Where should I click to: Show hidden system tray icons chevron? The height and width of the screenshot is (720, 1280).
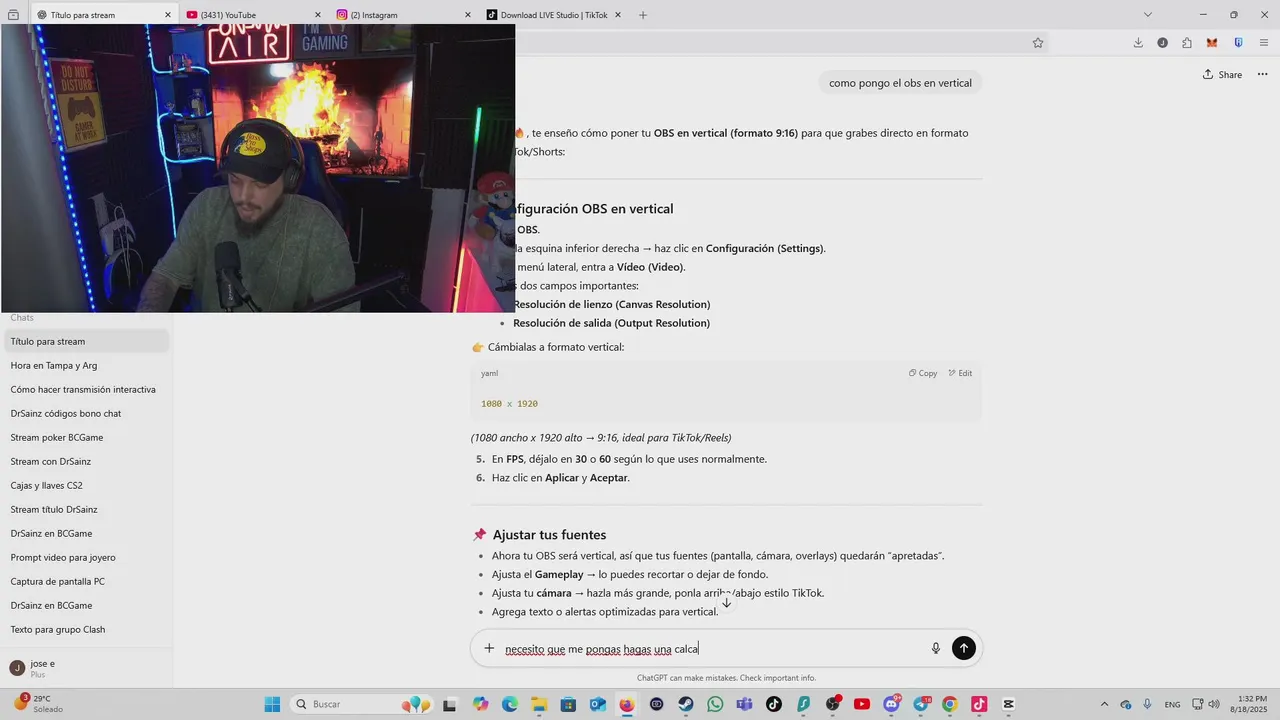pyautogui.click(x=1104, y=704)
